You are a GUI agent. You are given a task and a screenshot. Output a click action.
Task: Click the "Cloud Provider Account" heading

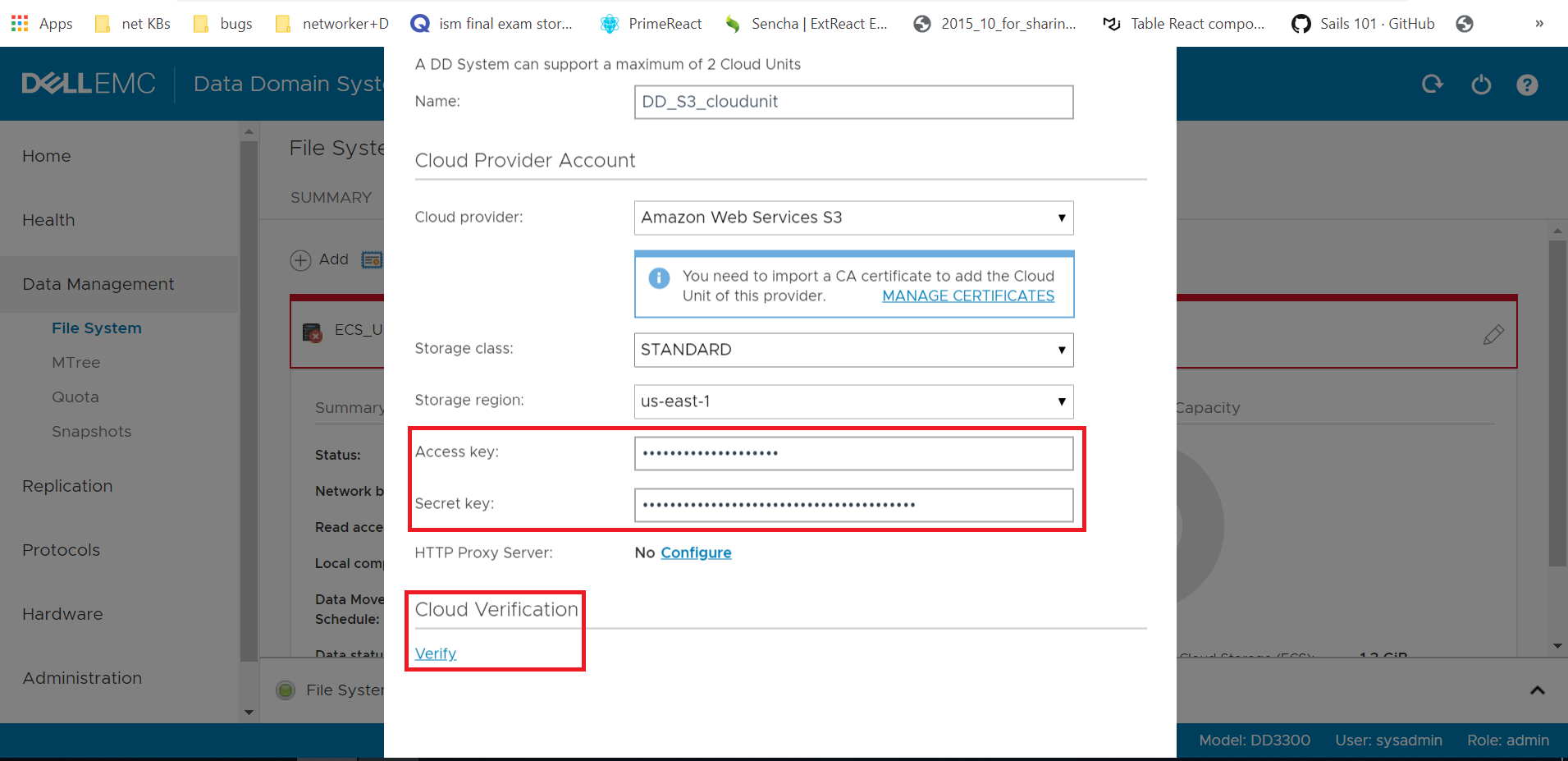pos(525,161)
